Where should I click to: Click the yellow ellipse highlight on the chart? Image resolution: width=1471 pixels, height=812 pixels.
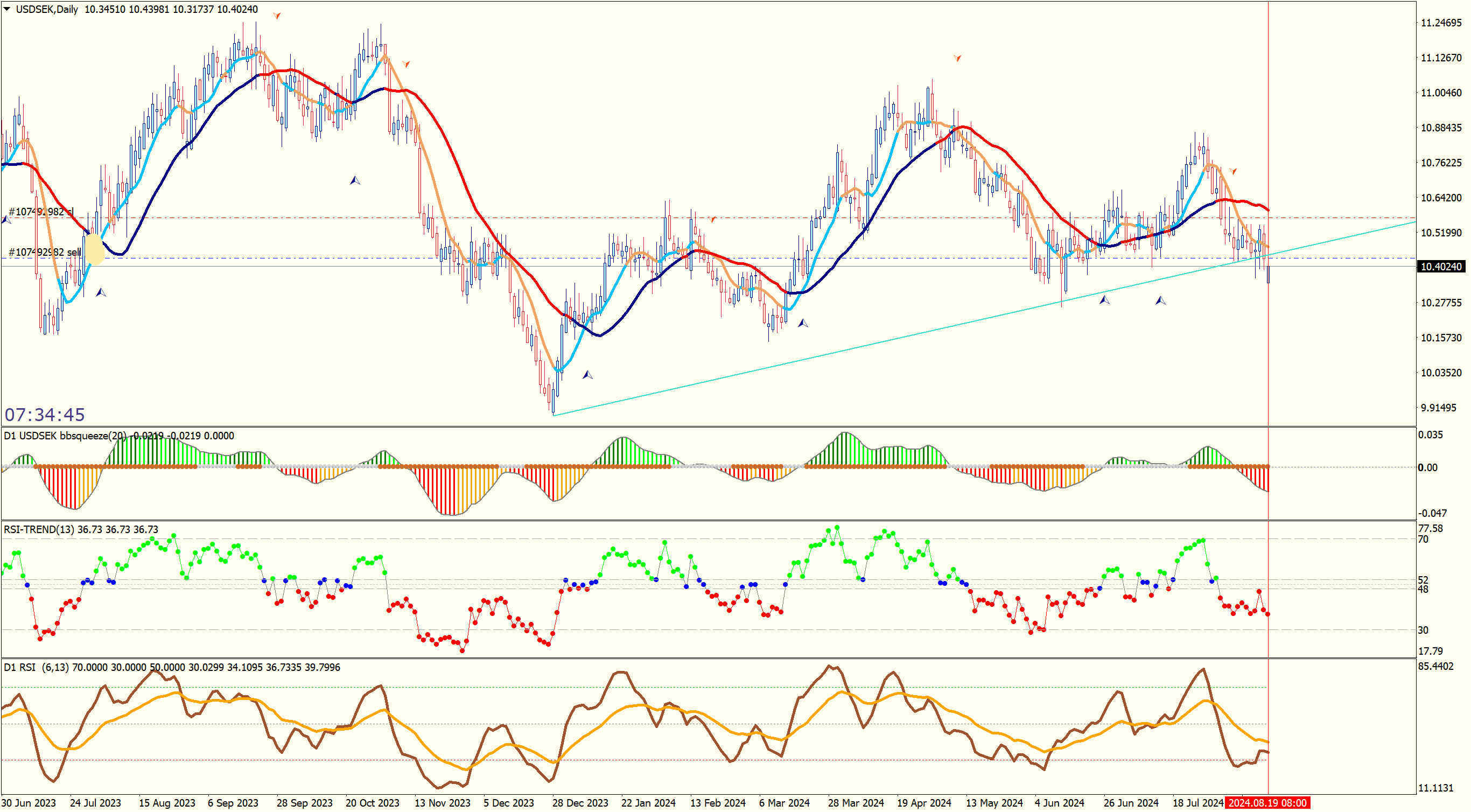pyautogui.click(x=94, y=249)
